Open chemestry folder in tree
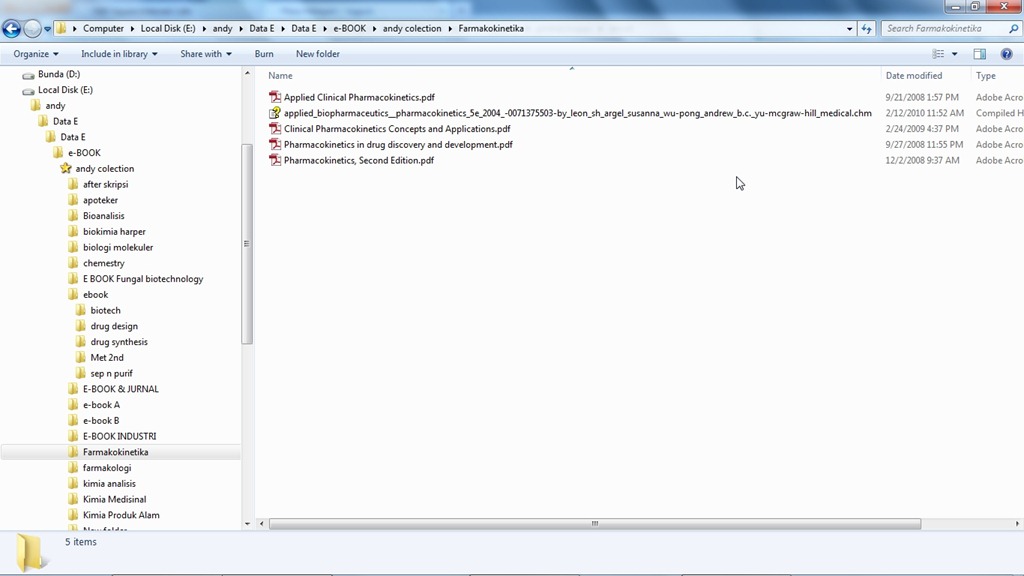Image resolution: width=1024 pixels, height=576 pixels. (103, 263)
